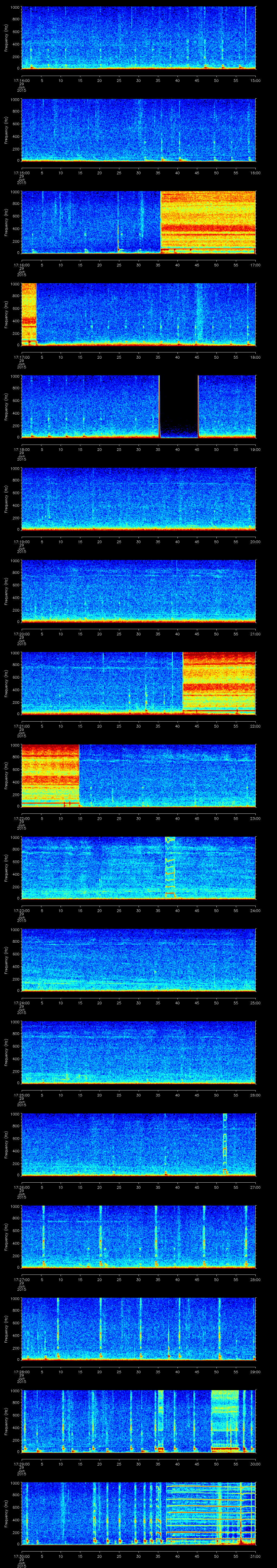Open the 17:20:00 spectrogram panel

[138, 591]
